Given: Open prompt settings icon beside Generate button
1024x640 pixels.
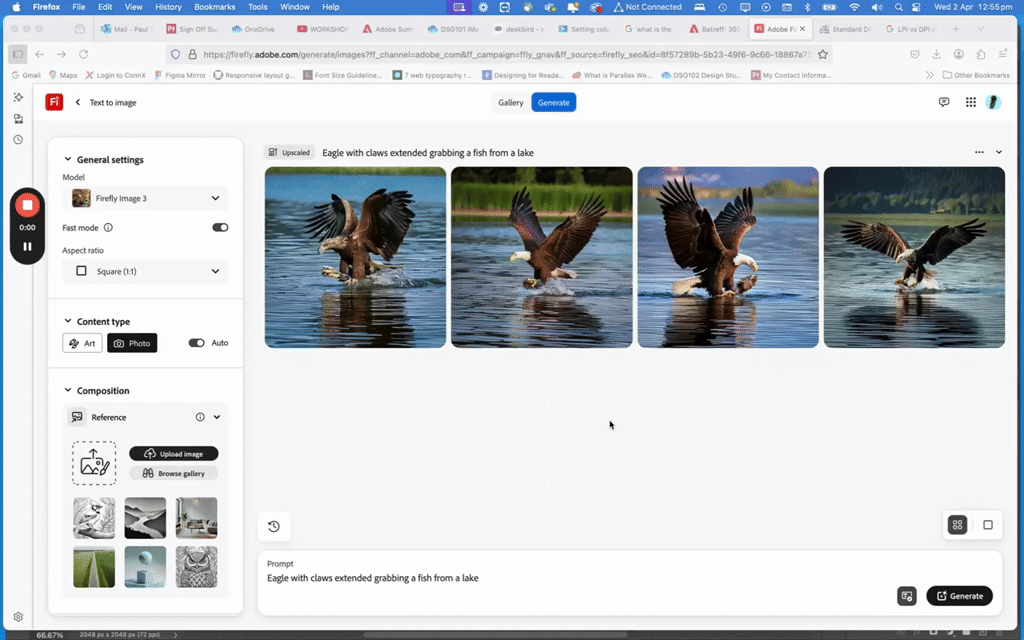Looking at the screenshot, I should (906, 596).
